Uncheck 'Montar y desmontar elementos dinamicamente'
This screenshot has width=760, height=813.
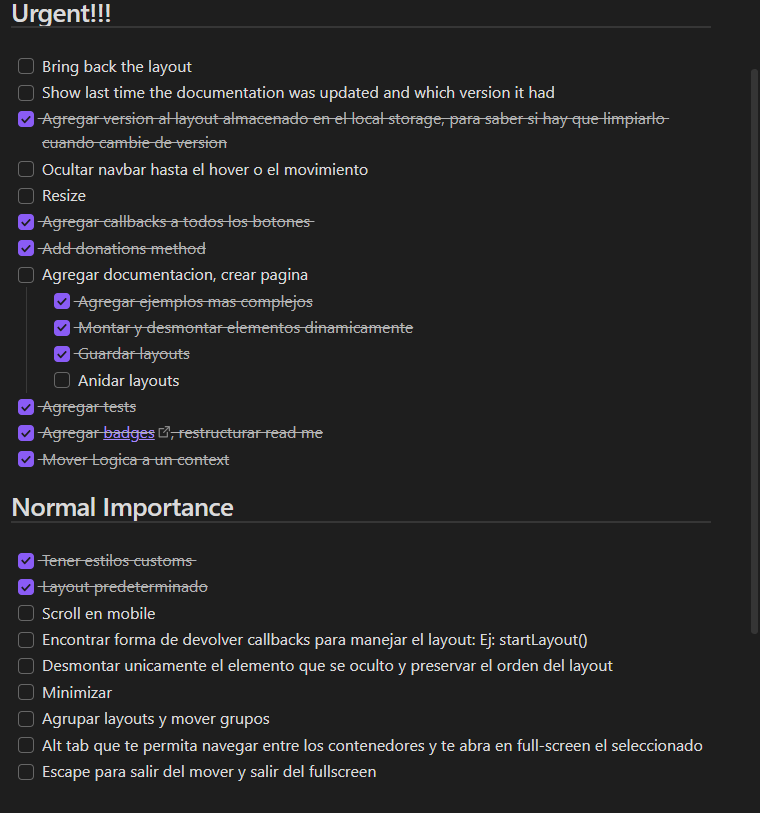pos(61,327)
